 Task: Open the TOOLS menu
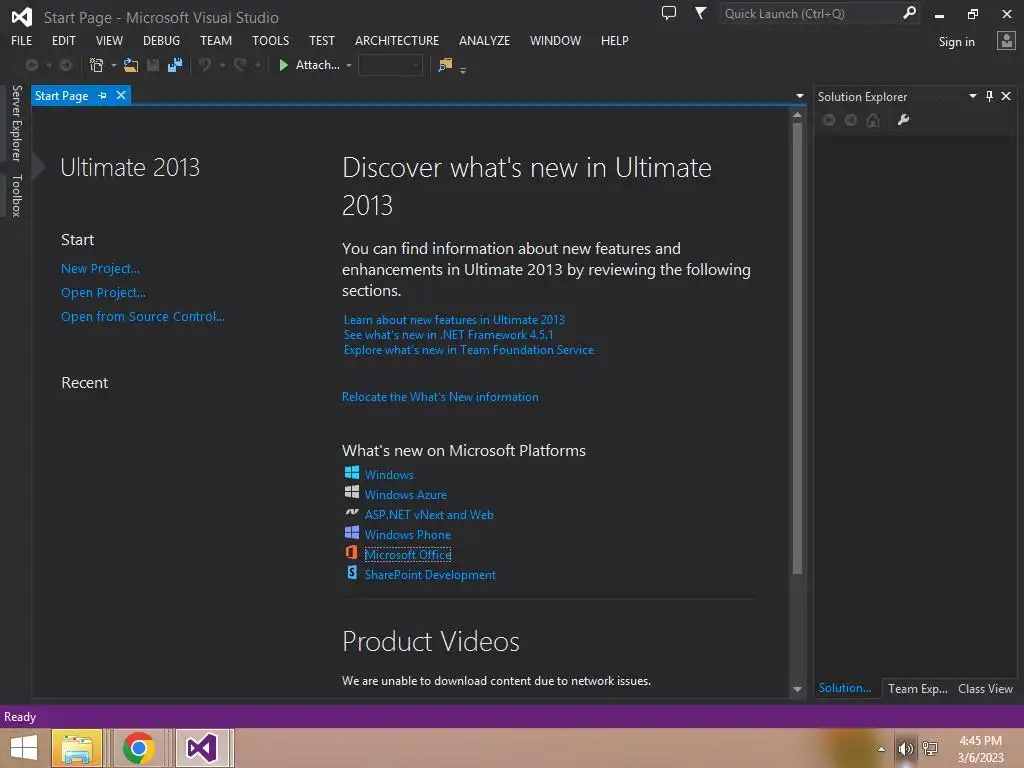pos(270,40)
